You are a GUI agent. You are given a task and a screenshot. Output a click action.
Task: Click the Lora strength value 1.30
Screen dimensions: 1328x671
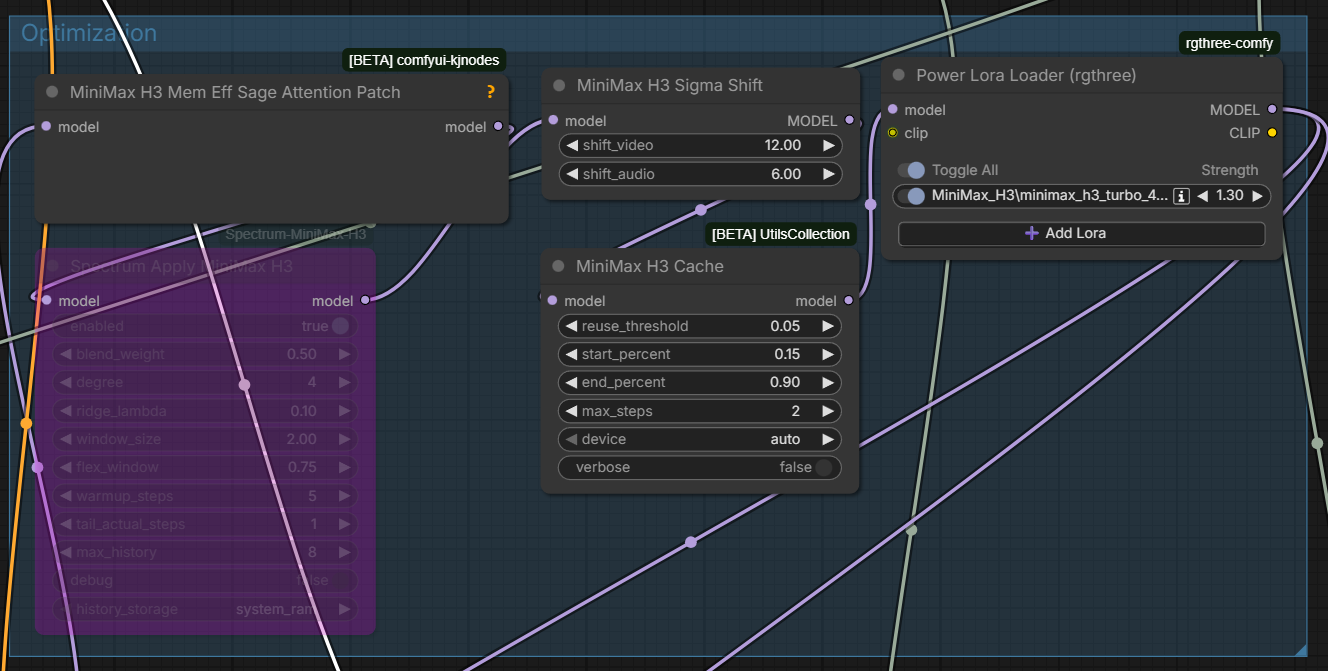point(1229,196)
